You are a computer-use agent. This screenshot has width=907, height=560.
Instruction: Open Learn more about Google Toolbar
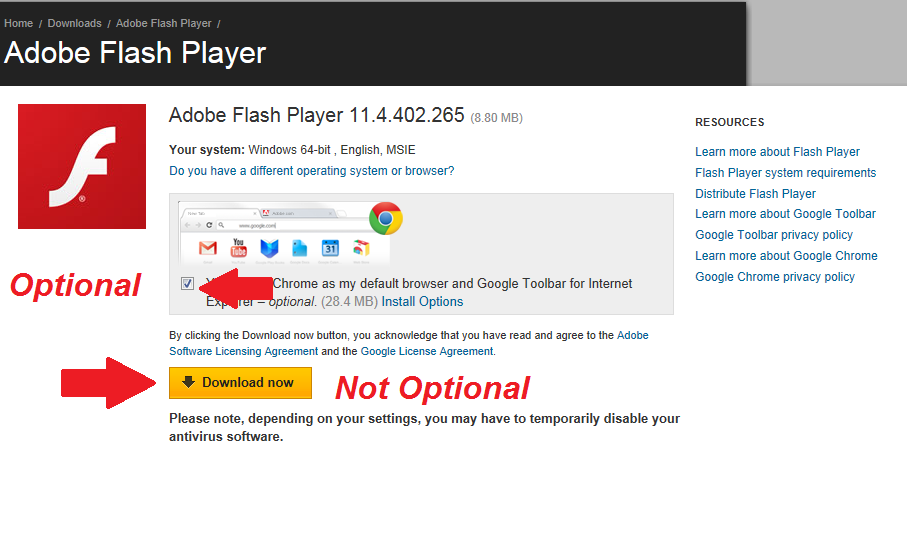point(786,214)
